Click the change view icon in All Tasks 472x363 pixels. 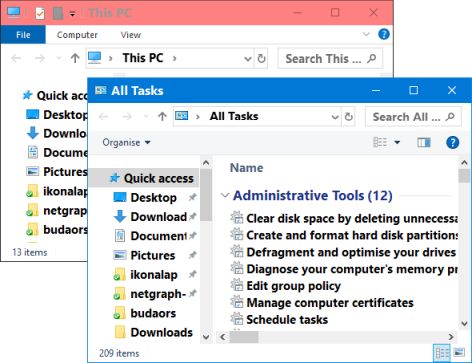click(x=380, y=142)
